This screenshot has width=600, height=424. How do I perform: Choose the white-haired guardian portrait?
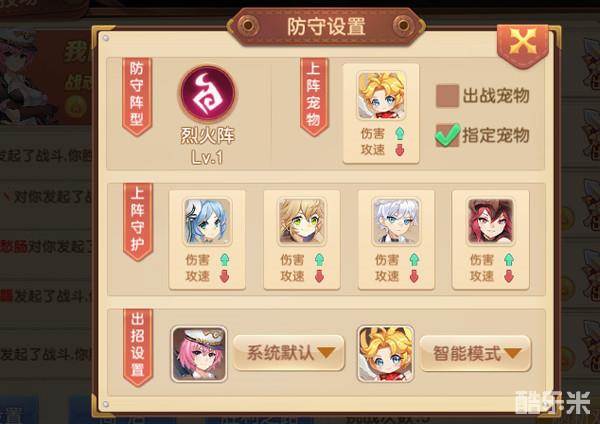(x=396, y=221)
